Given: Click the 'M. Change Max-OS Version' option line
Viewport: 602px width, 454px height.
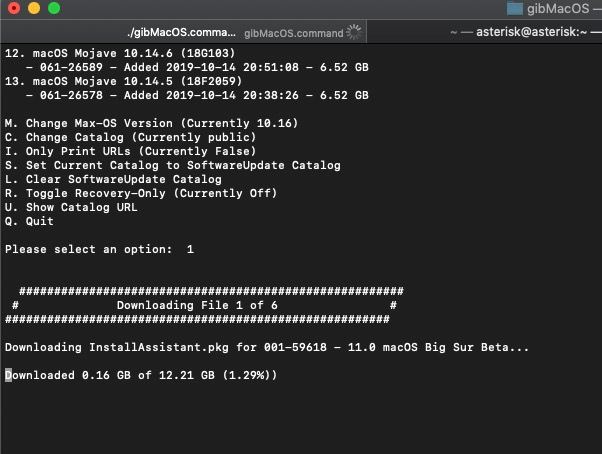Looking at the screenshot, I should [151, 123].
